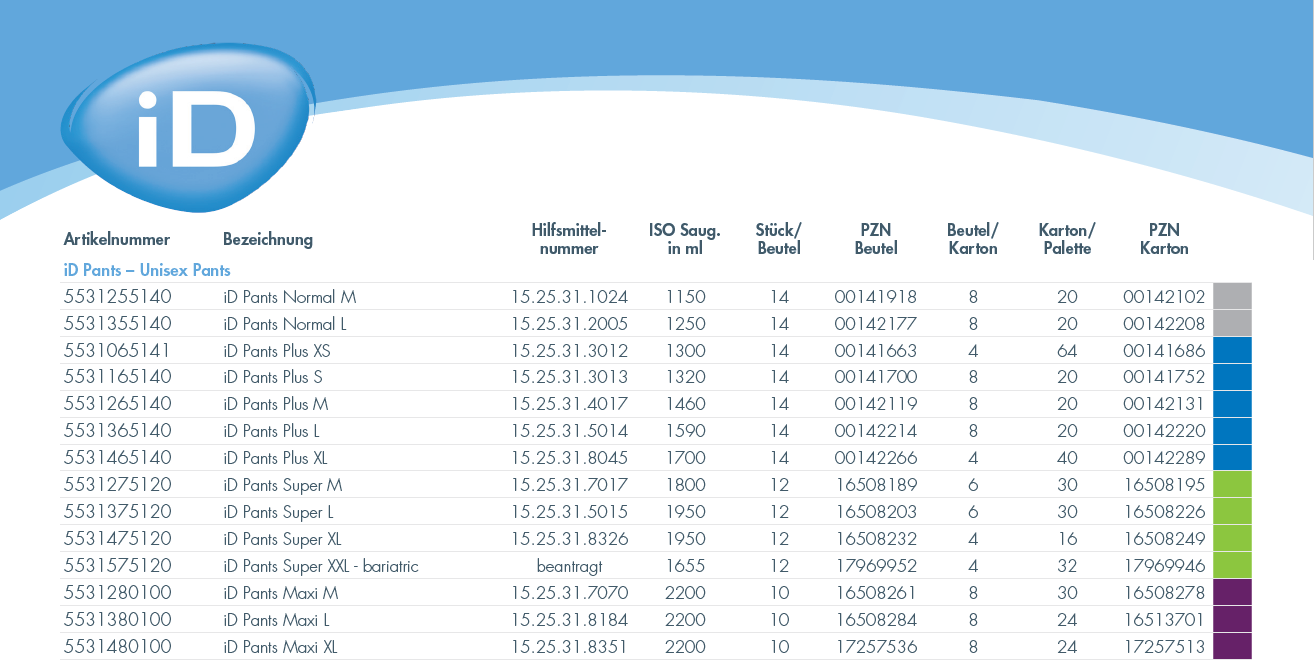The height and width of the screenshot is (665, 1314).
Task: Click PZN Karton 00142102
Action: pyautogui.click(x=1164, y=297)
